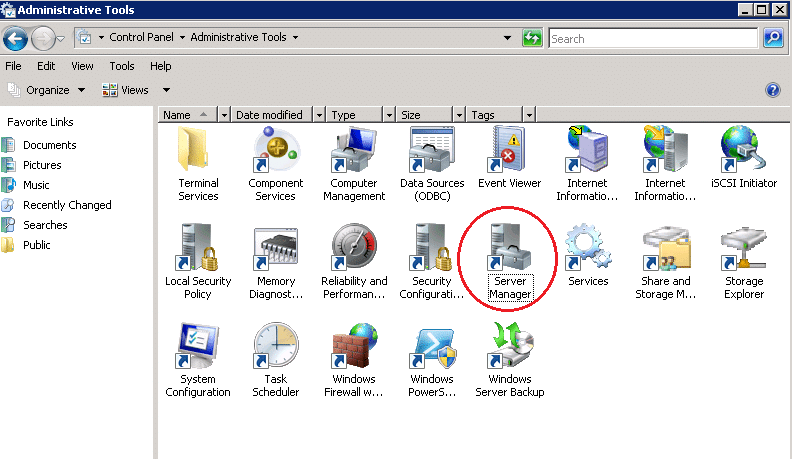This screenshot has width=792, height=459.
Task: Click the Views toolbar button
Action: pos(126,90)
